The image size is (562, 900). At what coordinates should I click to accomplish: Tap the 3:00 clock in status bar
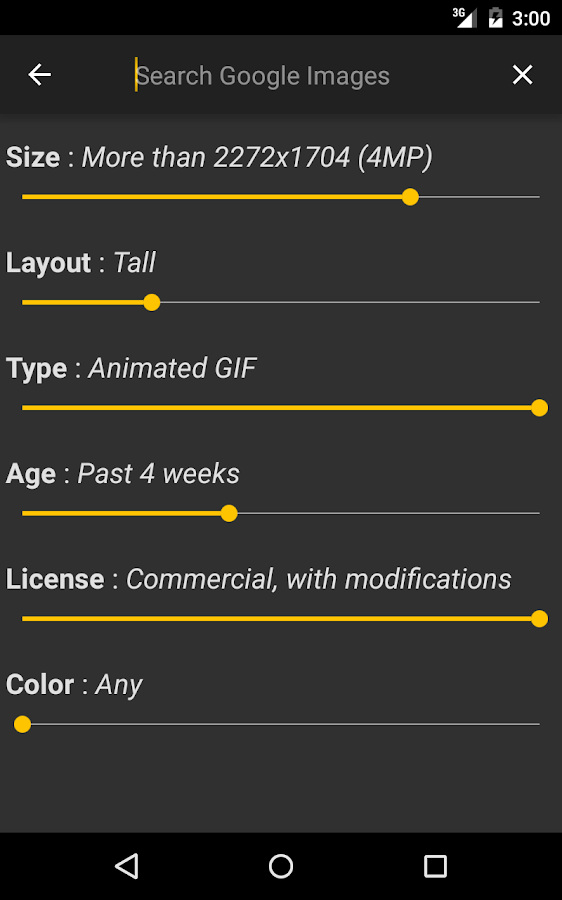(x=531, y=18)
